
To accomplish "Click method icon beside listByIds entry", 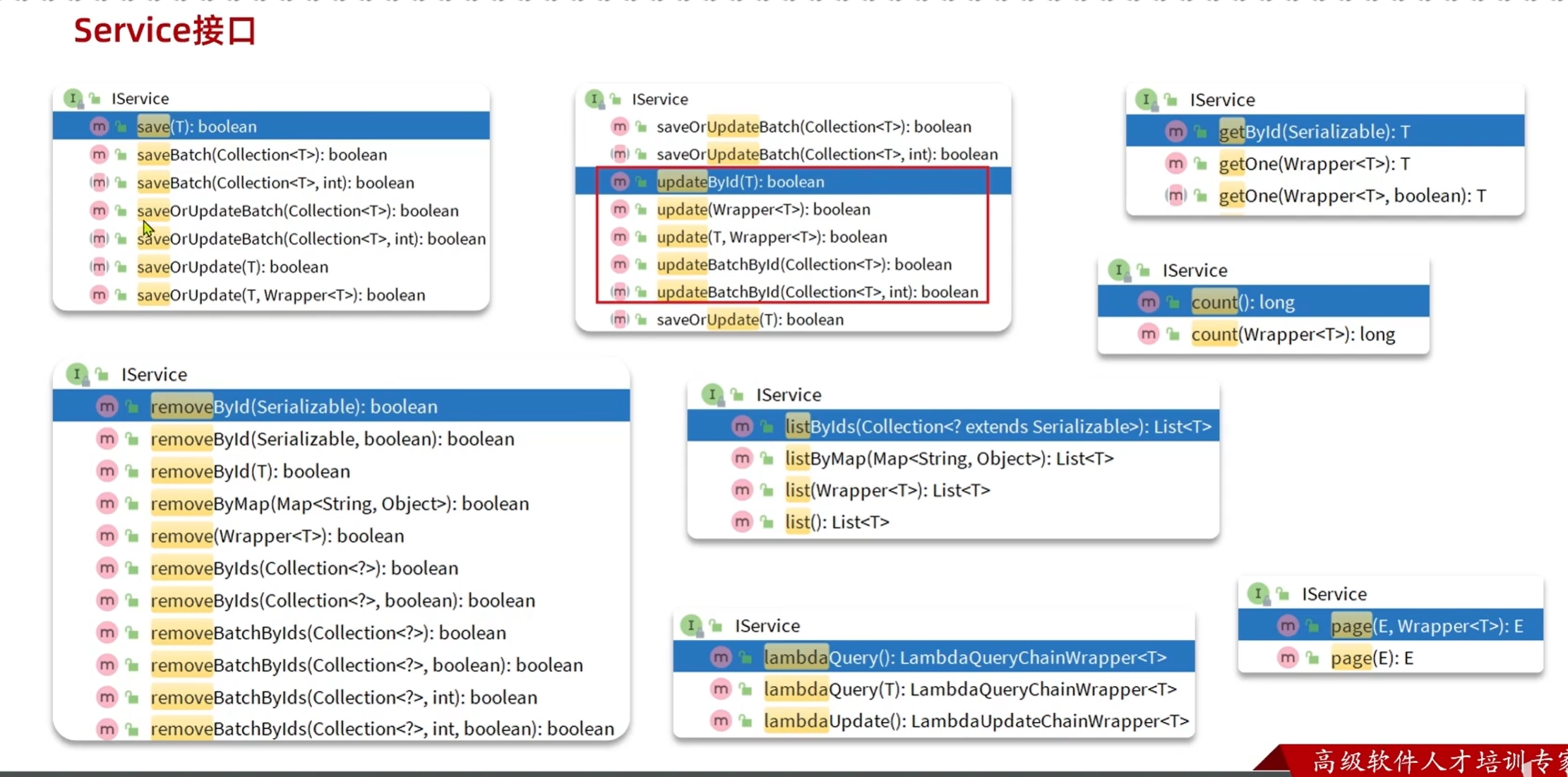I will coord(741,426).
